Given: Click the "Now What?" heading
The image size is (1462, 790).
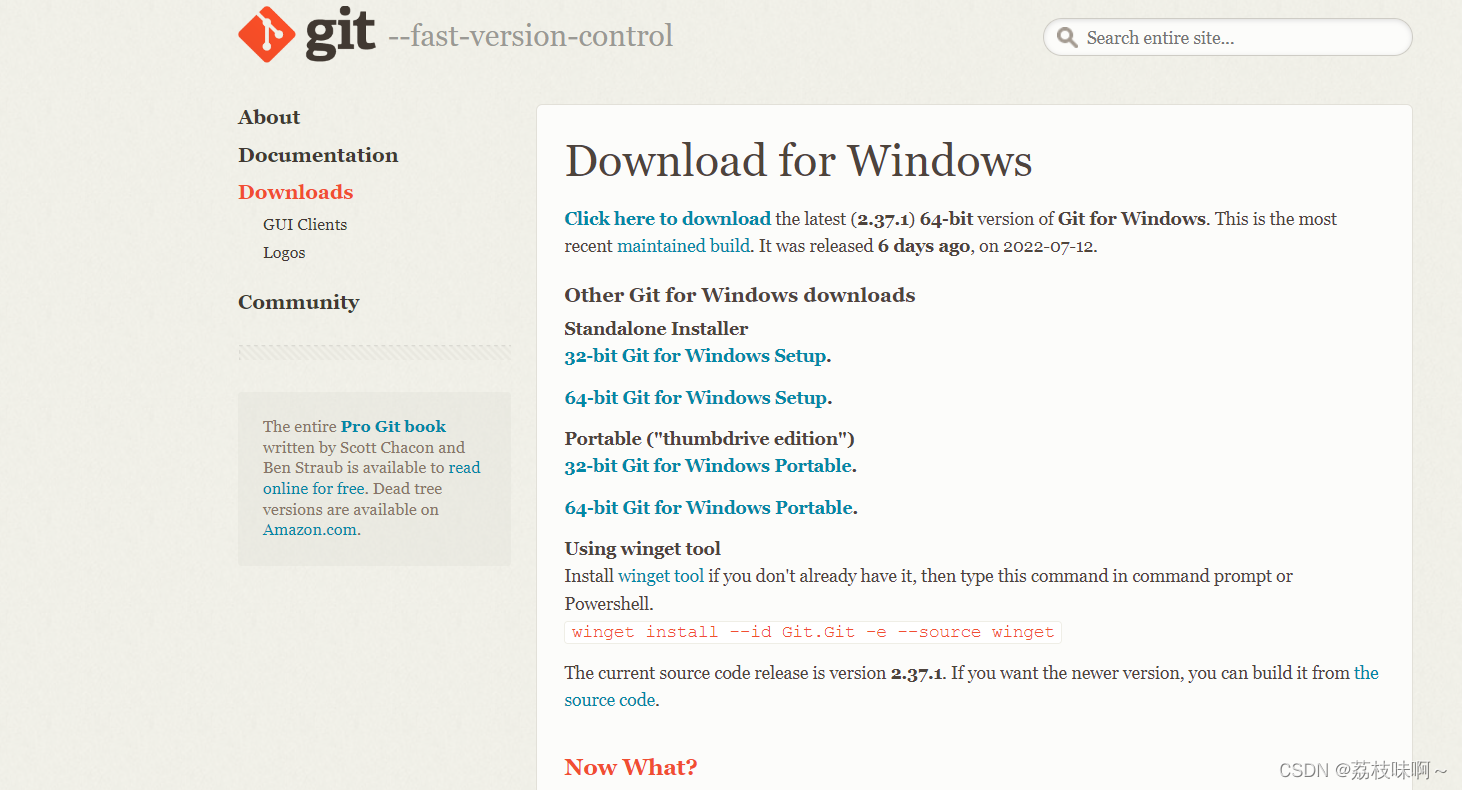Looking at the screenshot, I should pos(631,767).
